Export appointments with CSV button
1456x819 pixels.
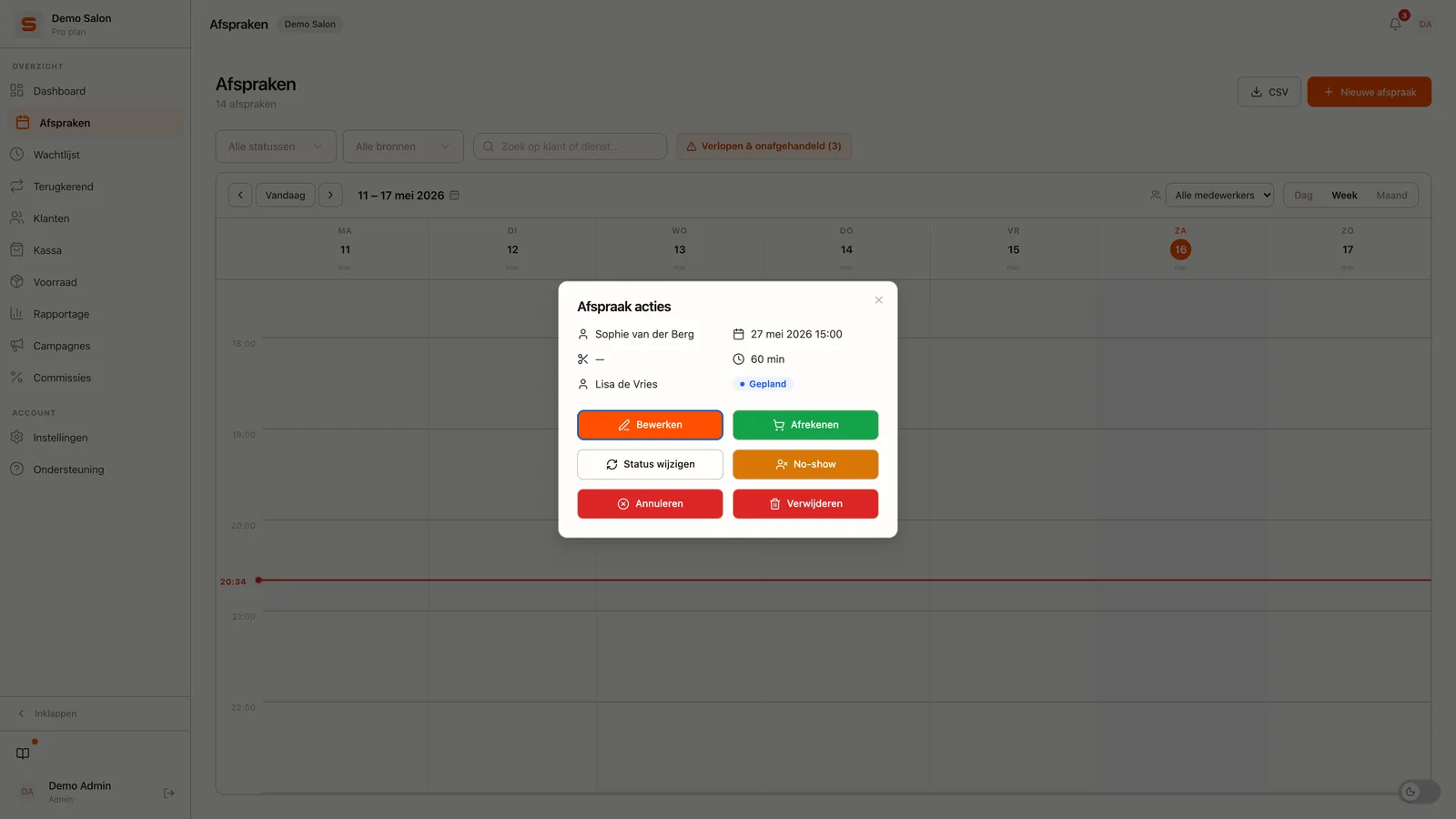click(1269, 92)
